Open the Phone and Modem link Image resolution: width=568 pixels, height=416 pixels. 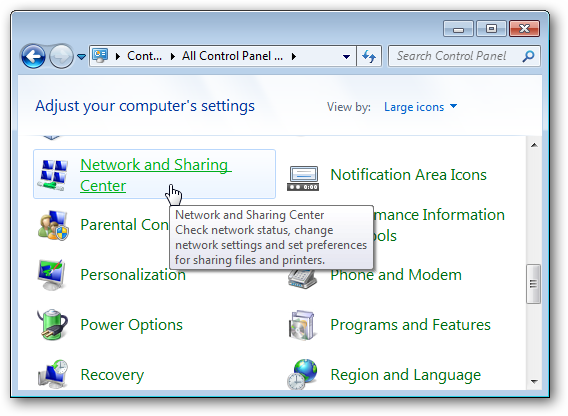point(396,275)
